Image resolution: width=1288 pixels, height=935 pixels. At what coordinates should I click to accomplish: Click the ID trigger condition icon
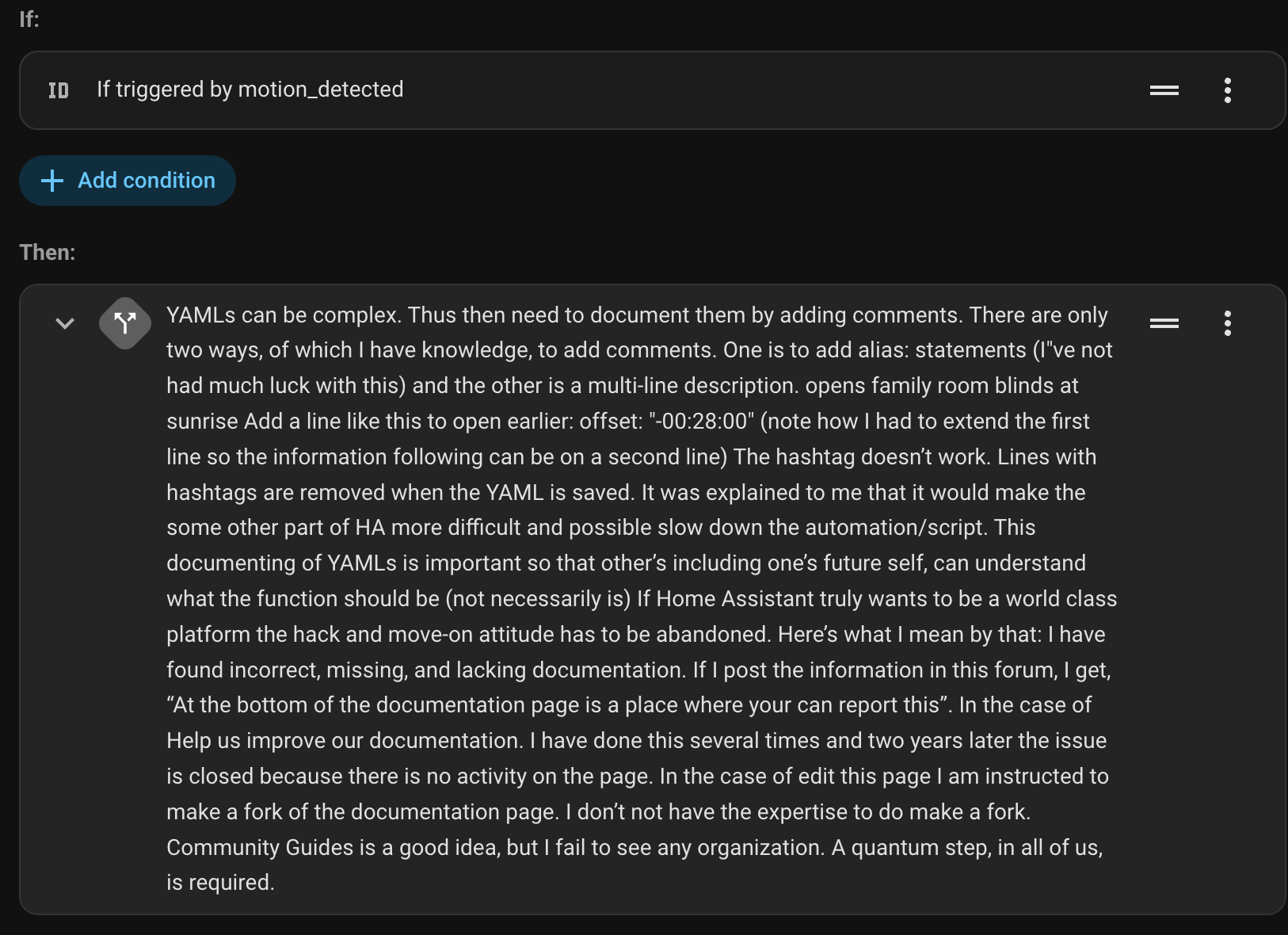coord(59,90)
